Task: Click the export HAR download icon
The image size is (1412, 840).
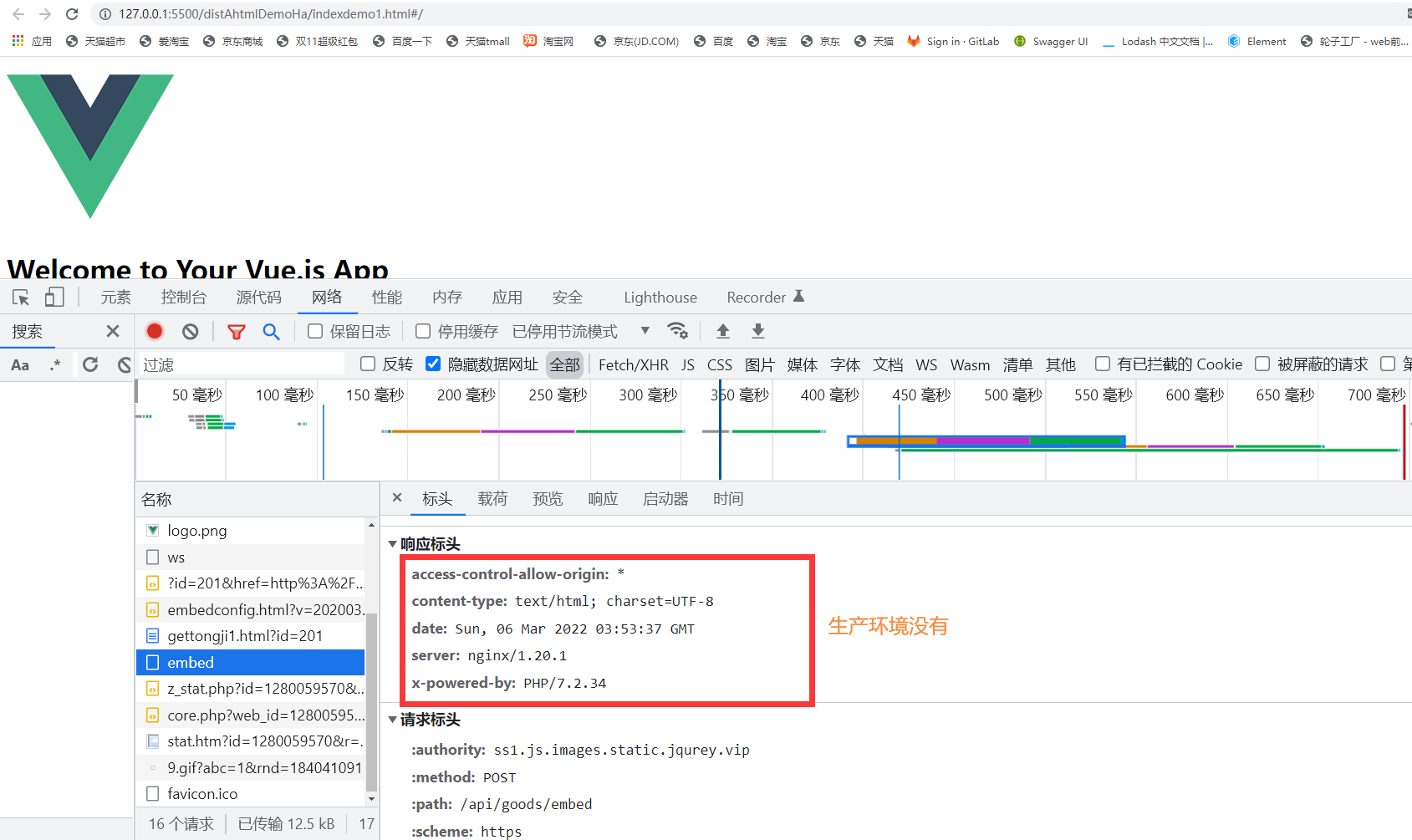Action: point(758,331)
